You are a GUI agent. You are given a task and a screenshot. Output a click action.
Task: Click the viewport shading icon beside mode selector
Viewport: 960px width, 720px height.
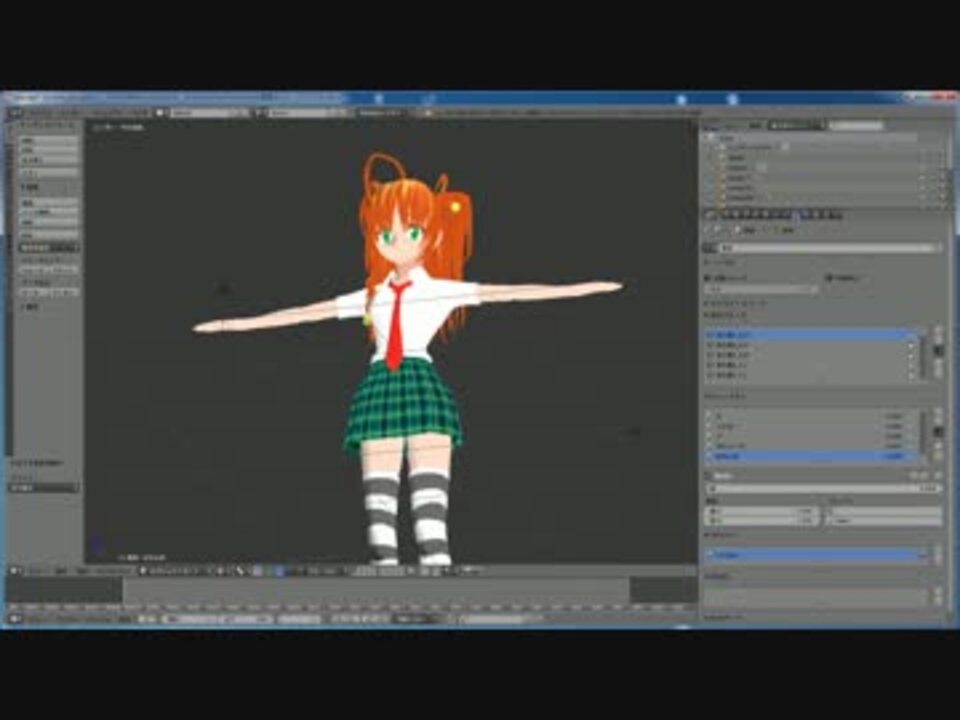(x=220, y=571)
